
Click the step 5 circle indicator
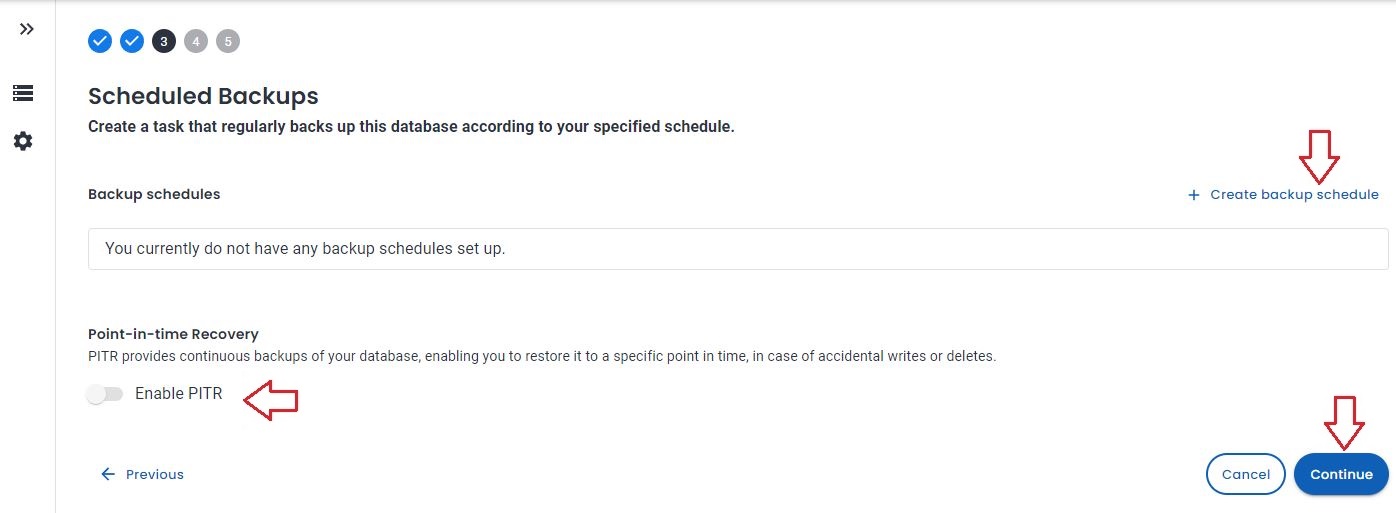228,41
